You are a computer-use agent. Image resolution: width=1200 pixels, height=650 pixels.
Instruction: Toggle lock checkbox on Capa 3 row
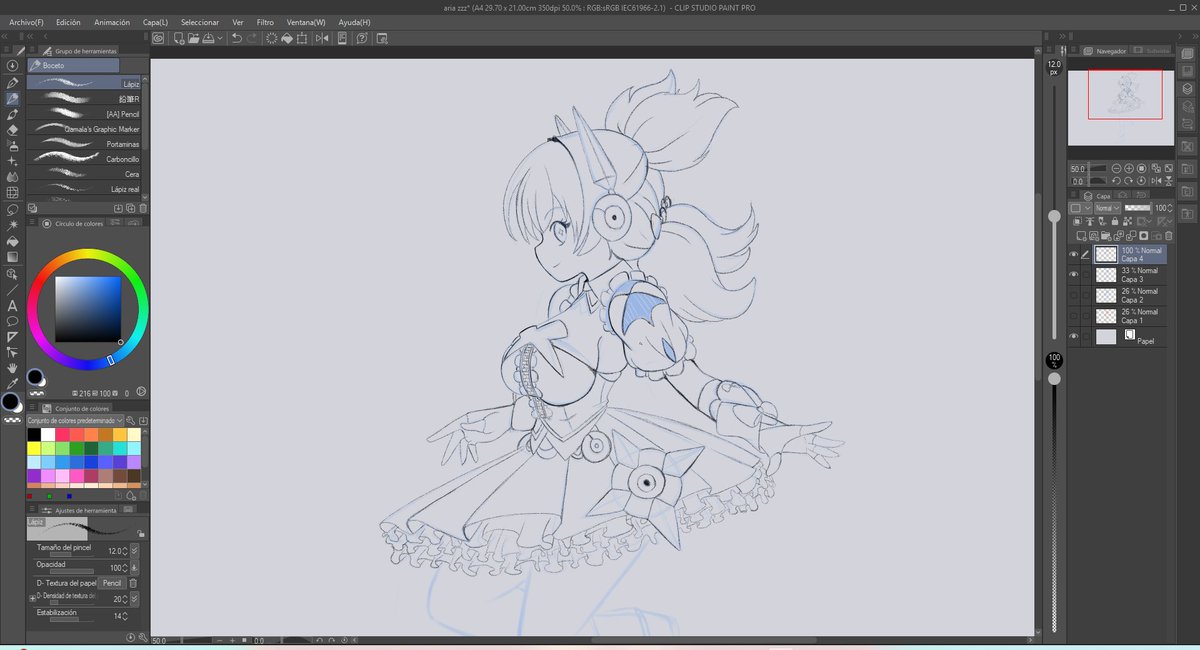pyautogui.click(x=1085, y=273)
